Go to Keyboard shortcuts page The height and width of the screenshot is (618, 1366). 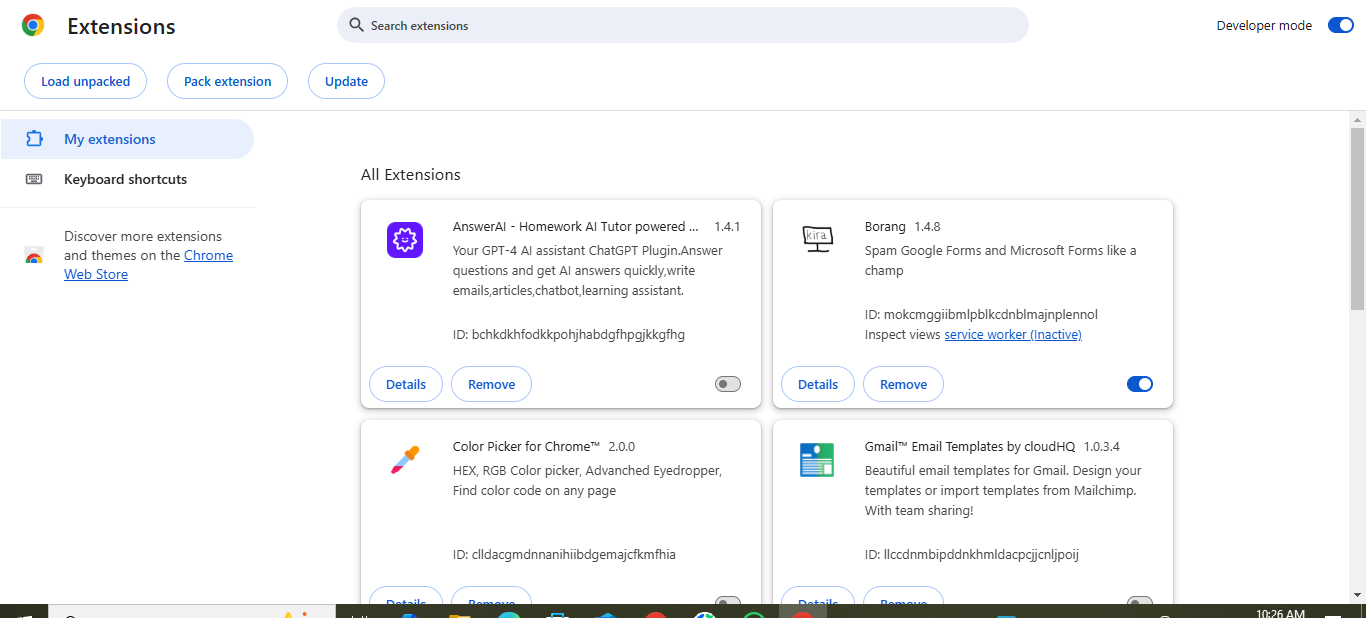[127, 179]
